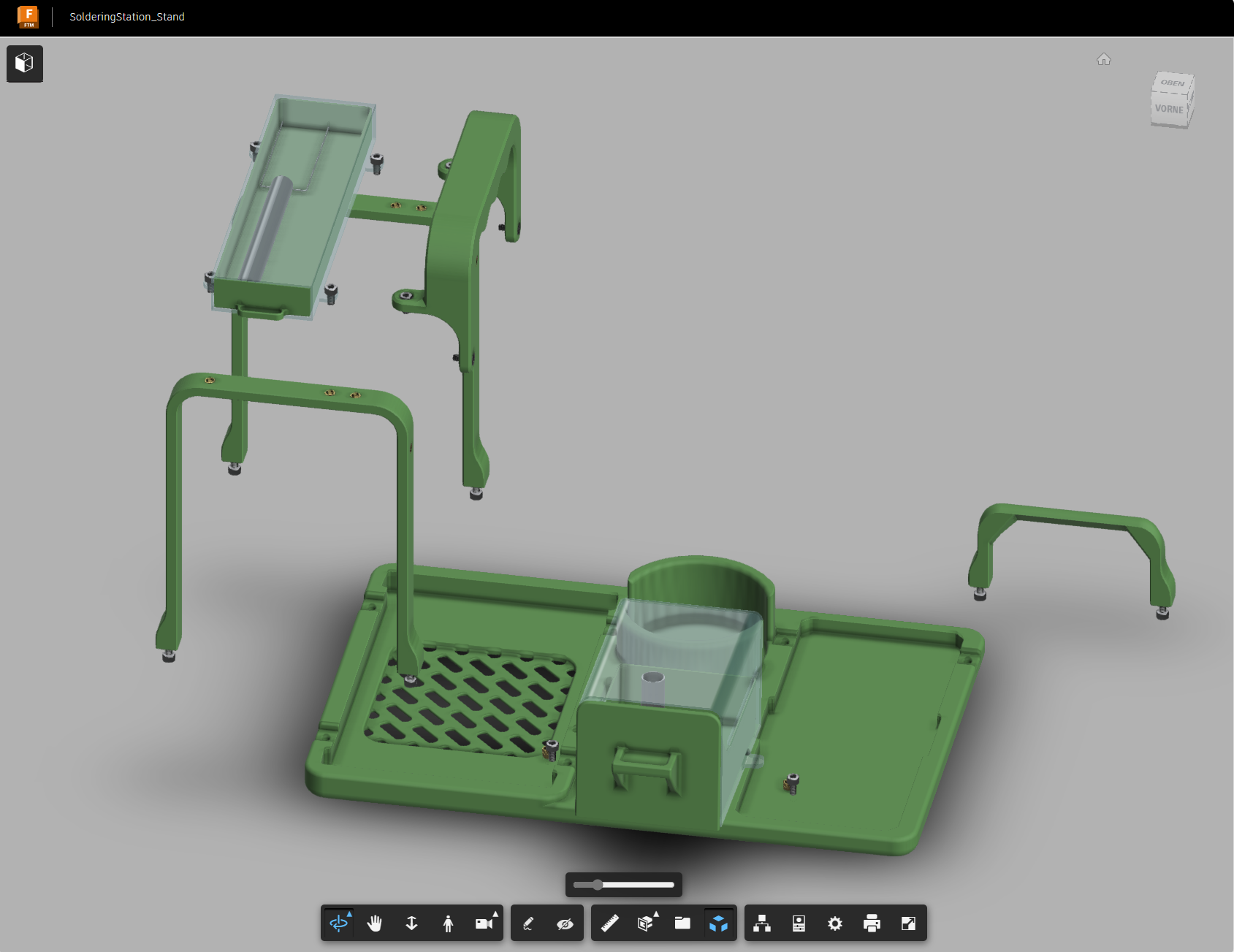Click the home view button
Viewport: 1234px width, 952px height.
[1104, 59]
